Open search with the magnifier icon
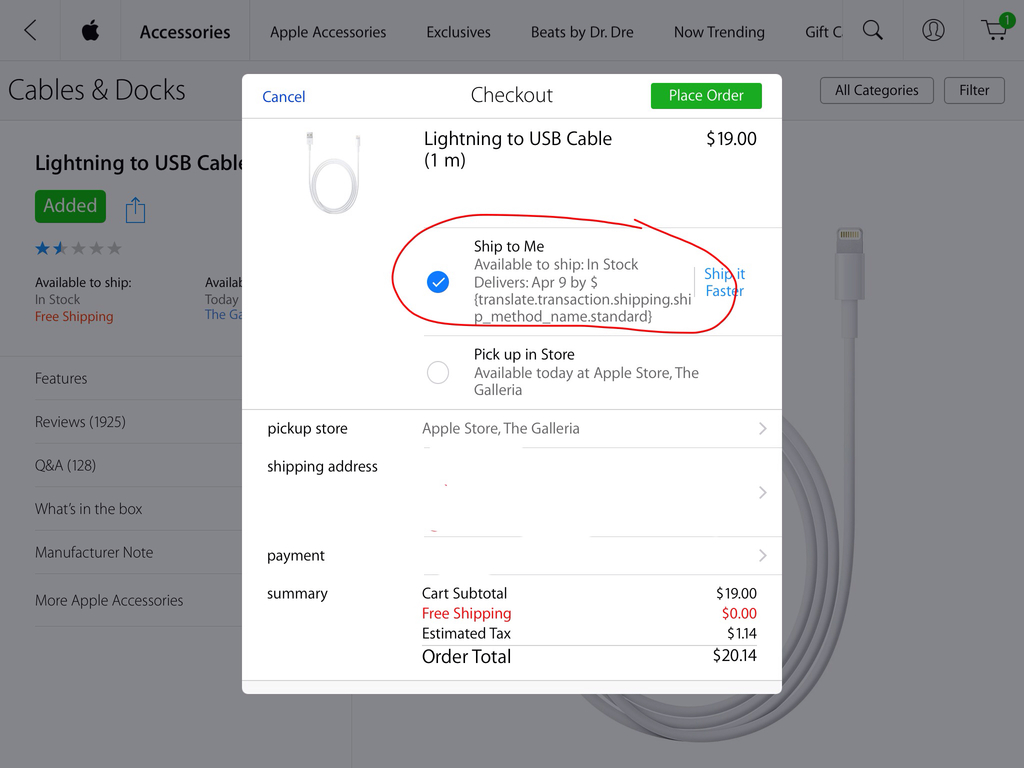1024x768 pixels. [x=872, y=30]
